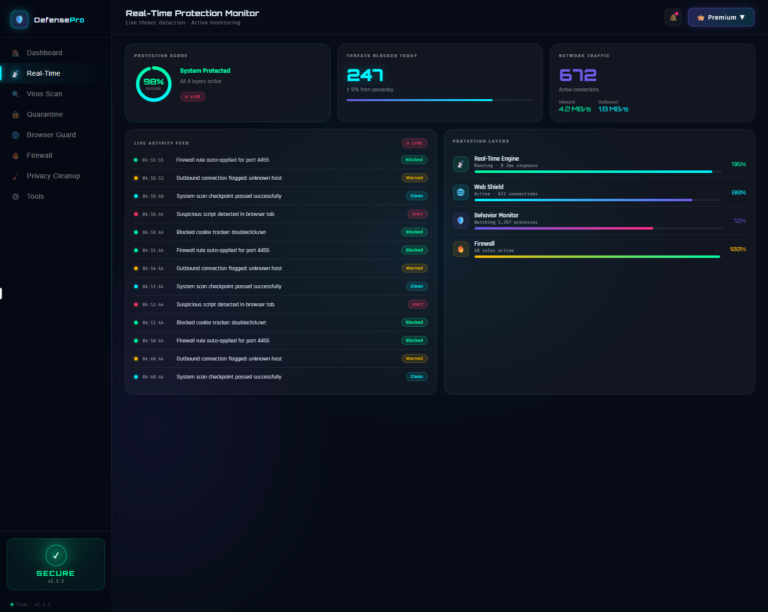Click the LIVE badge in activity feed

[x=414, y=143]
